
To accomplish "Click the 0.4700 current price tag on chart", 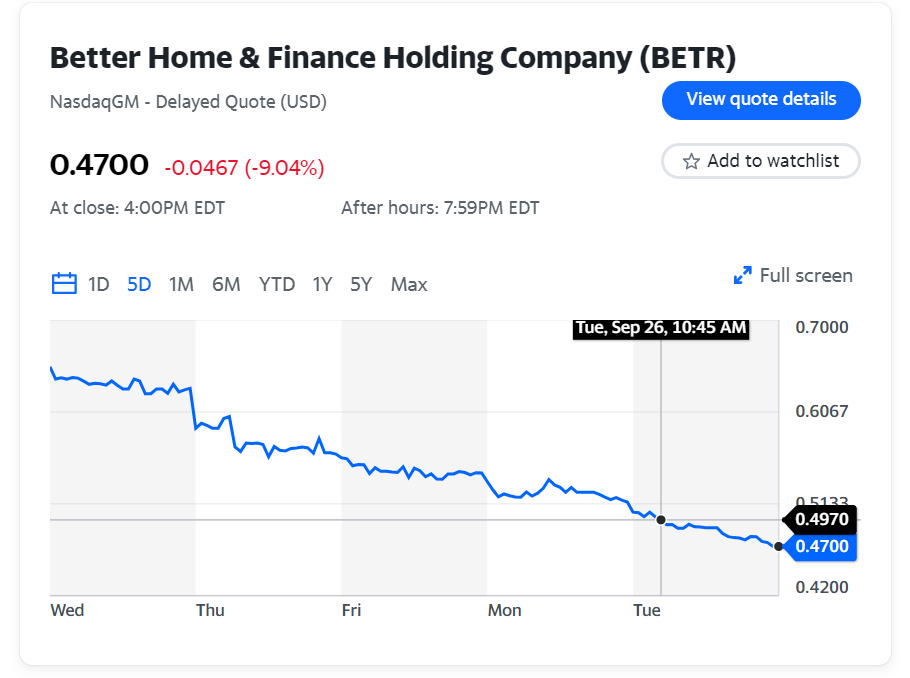I will click(822, 546).
